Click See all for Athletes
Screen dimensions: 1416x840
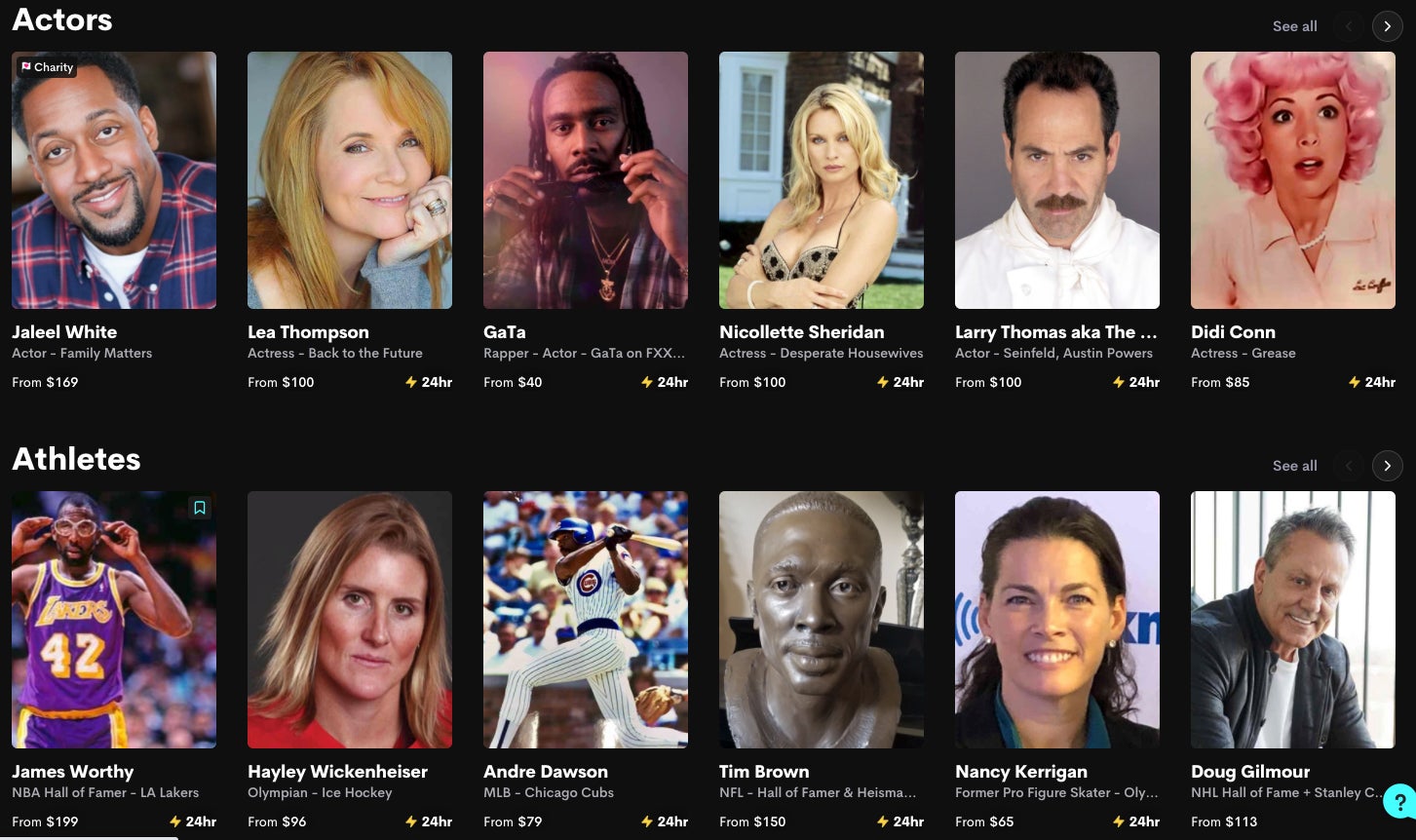[x=1294, y=466]
